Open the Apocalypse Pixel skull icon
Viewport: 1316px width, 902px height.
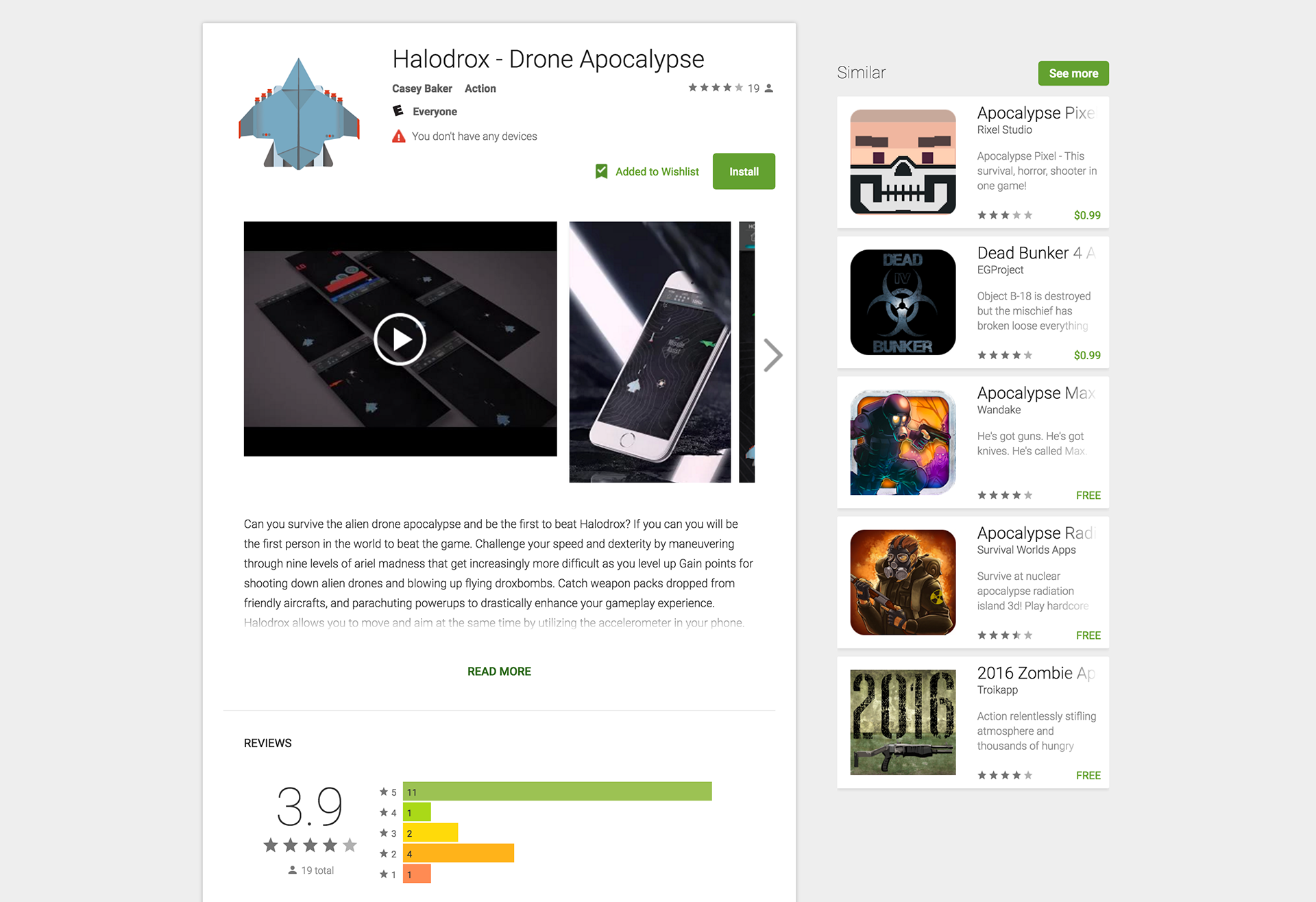click(903, 162)
